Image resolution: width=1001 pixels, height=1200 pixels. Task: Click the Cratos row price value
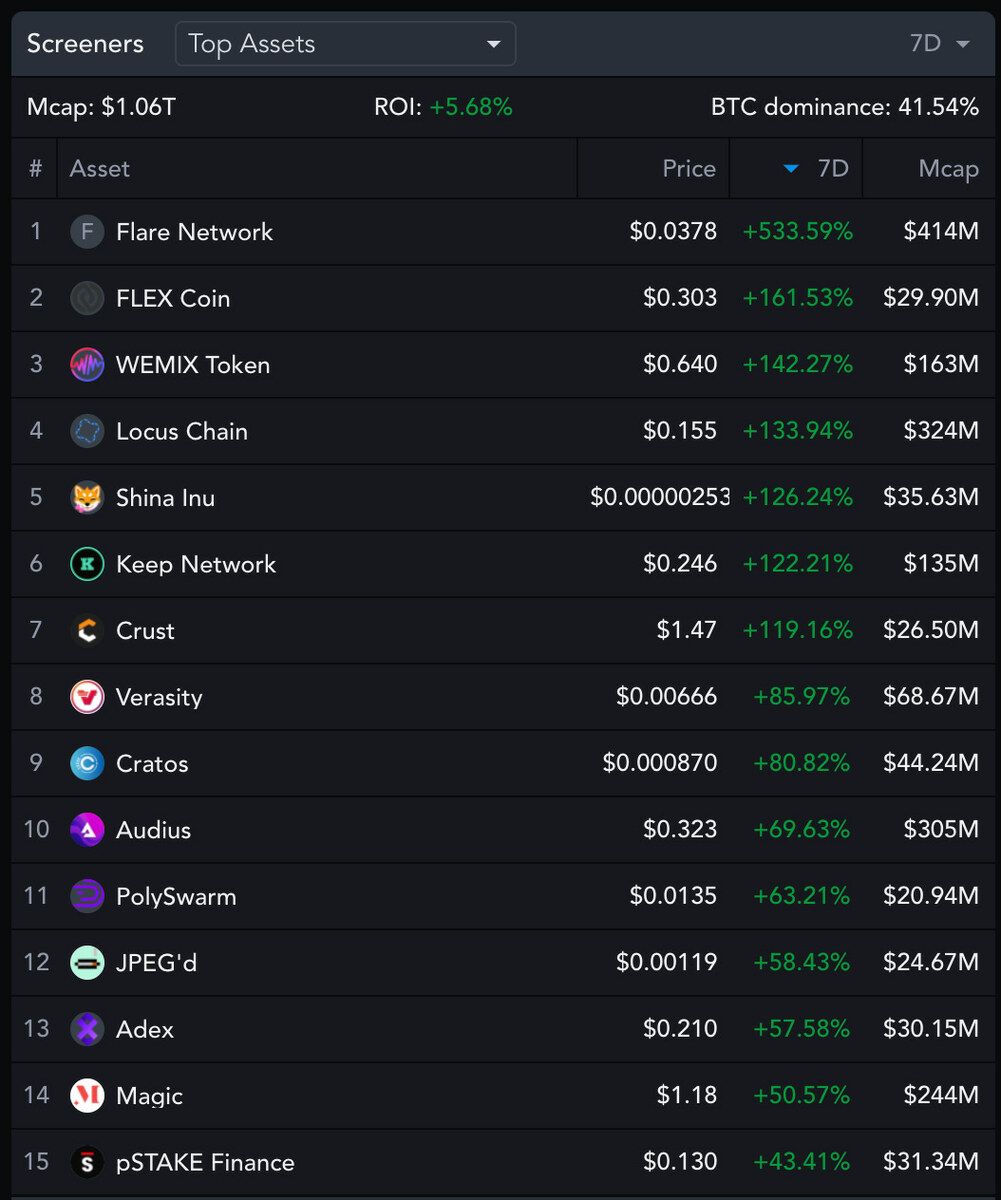[x=660, y=764]
